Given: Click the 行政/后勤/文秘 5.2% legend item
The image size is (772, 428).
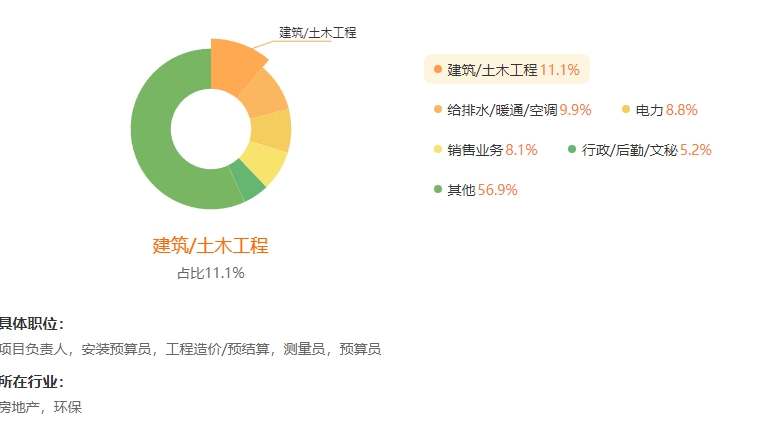Looking at the screenshot, I should tap(640, 149).
